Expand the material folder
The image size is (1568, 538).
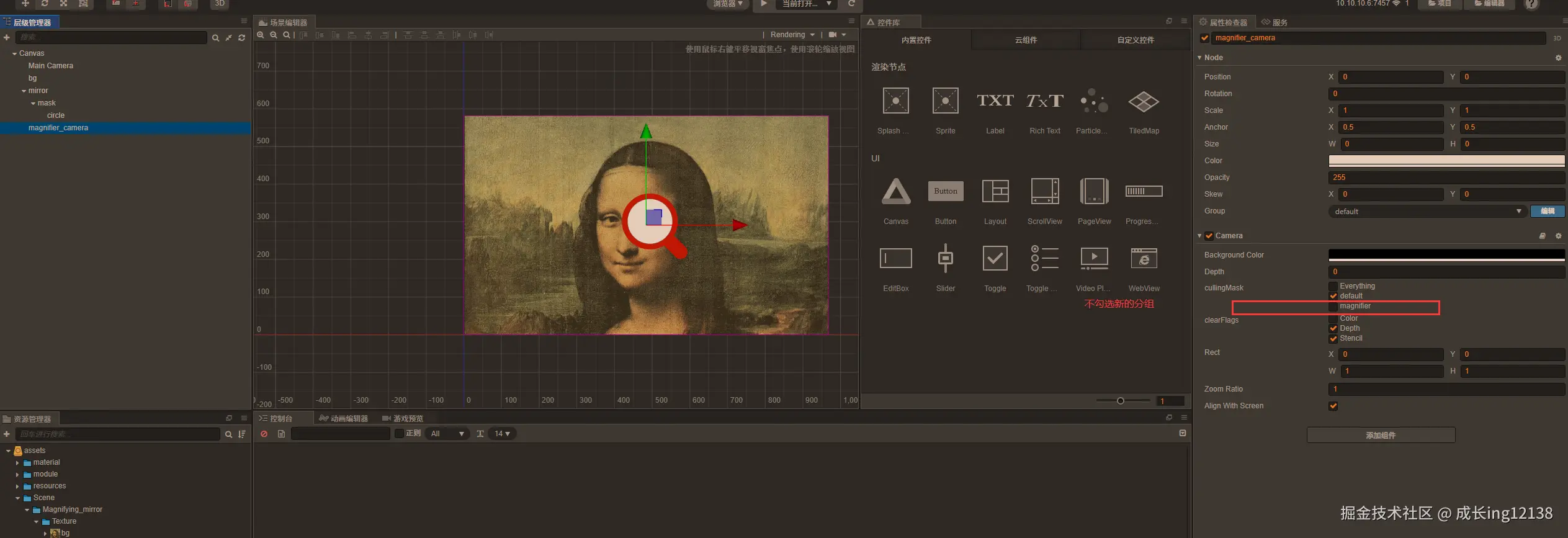tap(17, 463)
